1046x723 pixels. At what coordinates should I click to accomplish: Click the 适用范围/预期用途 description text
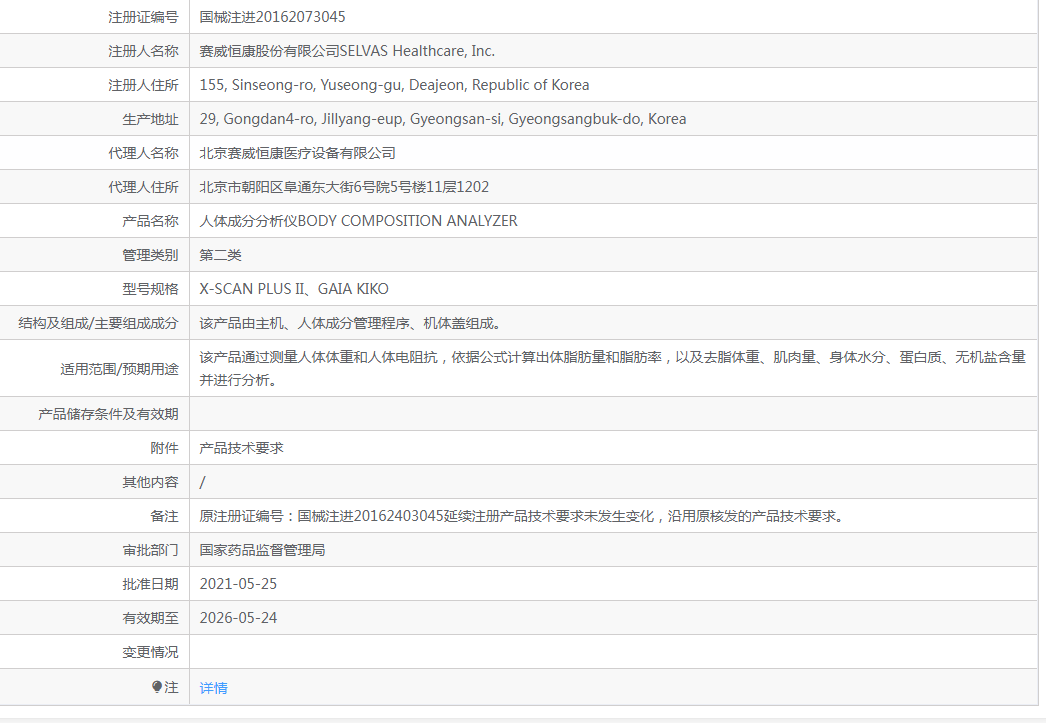(x=612, y=368)
